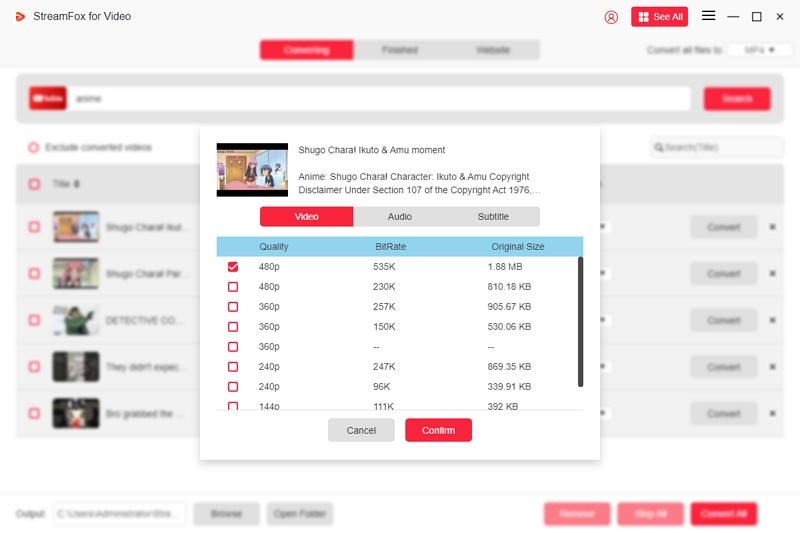The width and height of the screenshot is (800, 533).
Task: Select all videos with Title header checkbox
Action: point(34,184)
